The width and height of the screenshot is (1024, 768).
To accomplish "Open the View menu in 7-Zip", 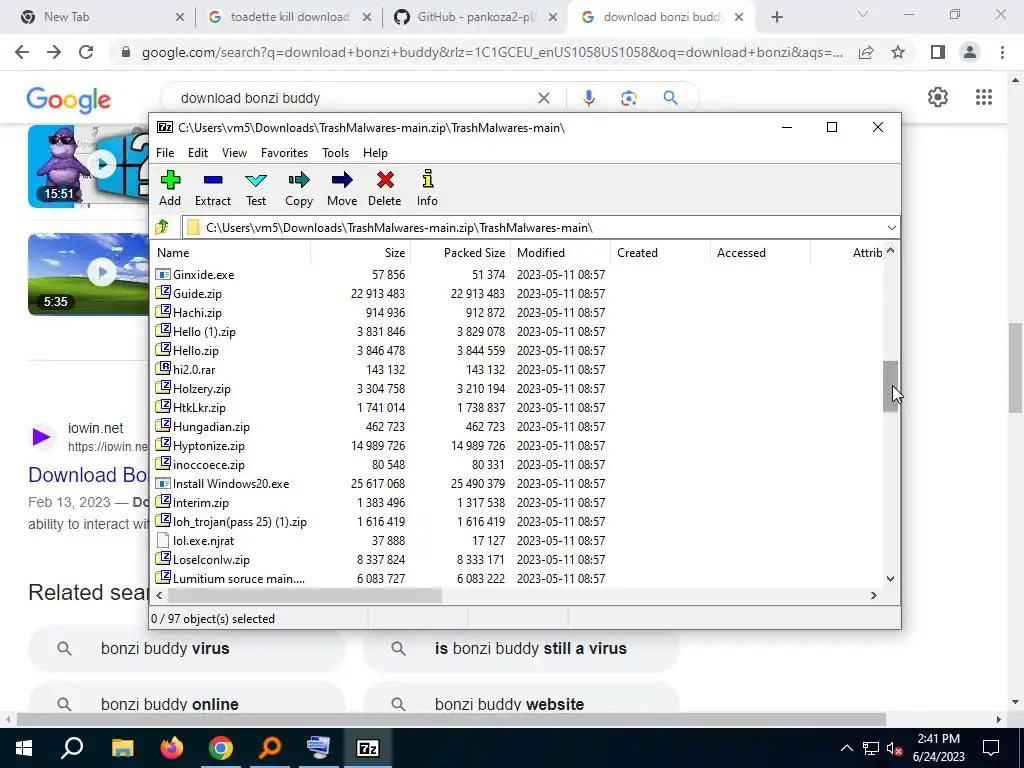I will point(234,153).
